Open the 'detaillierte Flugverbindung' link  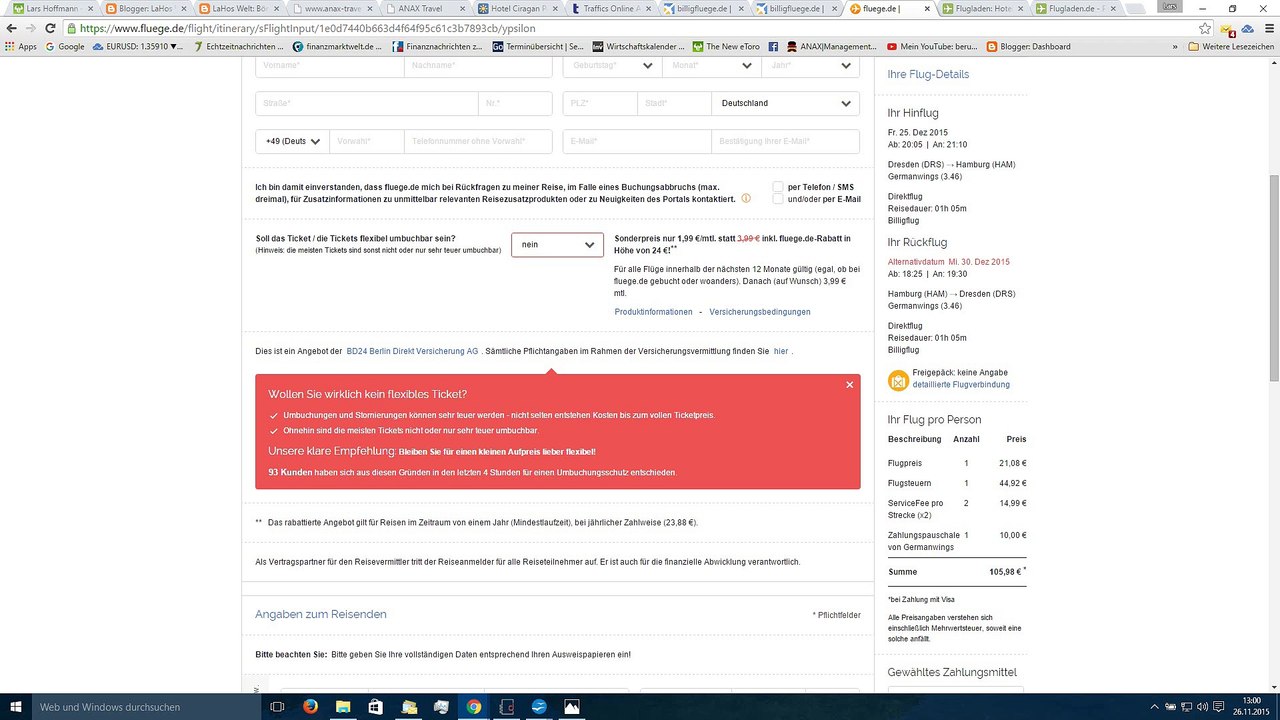pos(961,385)
